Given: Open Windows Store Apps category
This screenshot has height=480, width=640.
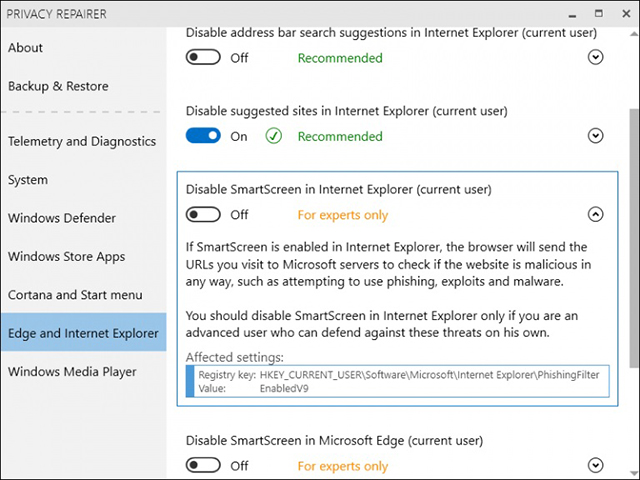Looking at the screenshot, I should (x=67, y=256).
